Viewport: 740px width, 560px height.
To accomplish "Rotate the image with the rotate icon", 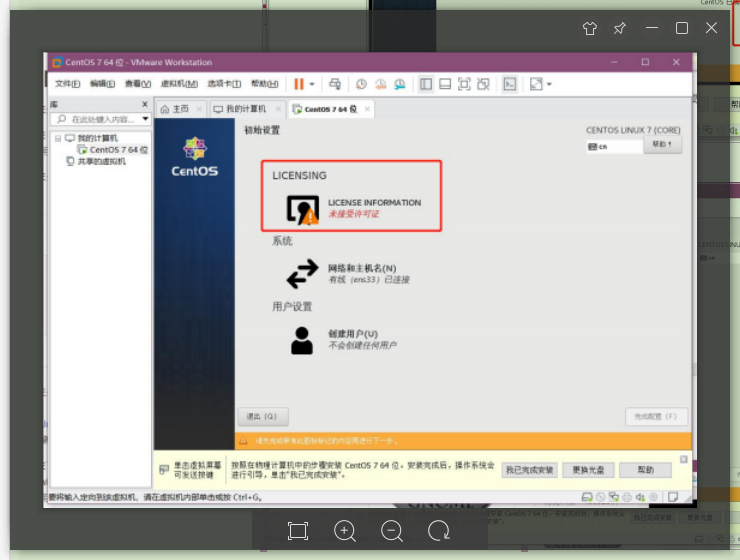I will click(439, 531).
